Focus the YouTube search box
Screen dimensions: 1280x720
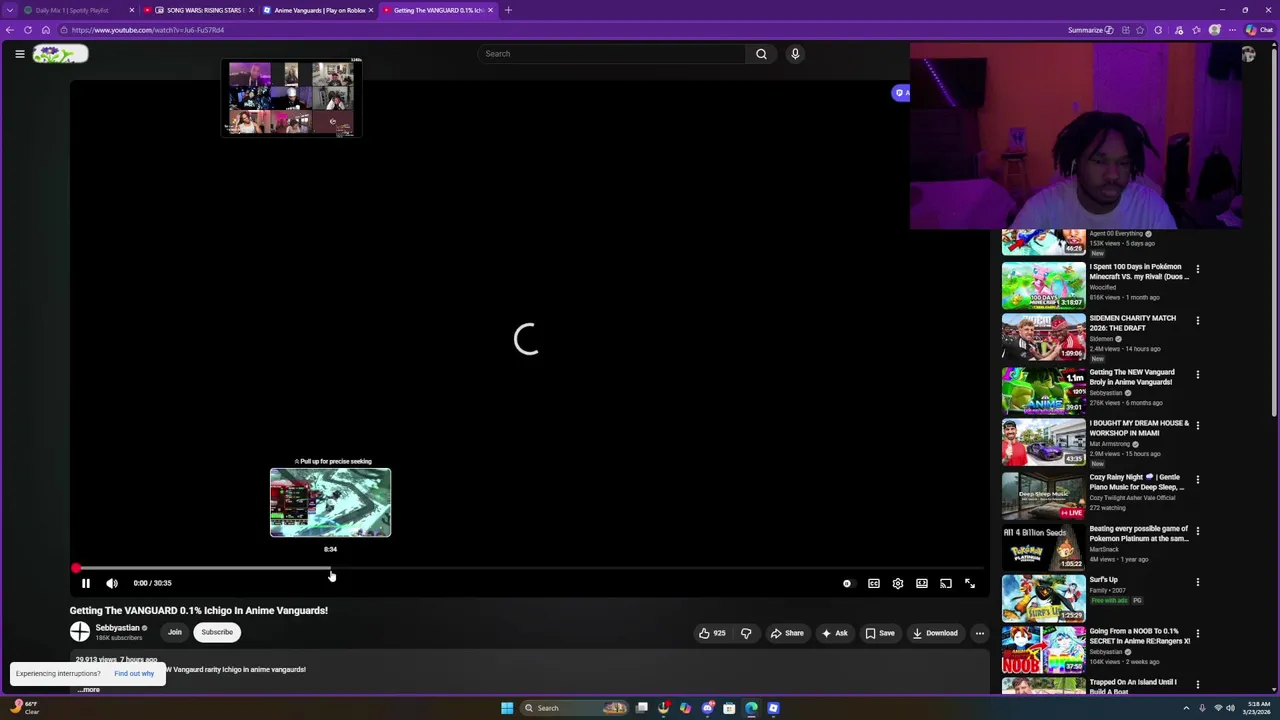(610, 54)
